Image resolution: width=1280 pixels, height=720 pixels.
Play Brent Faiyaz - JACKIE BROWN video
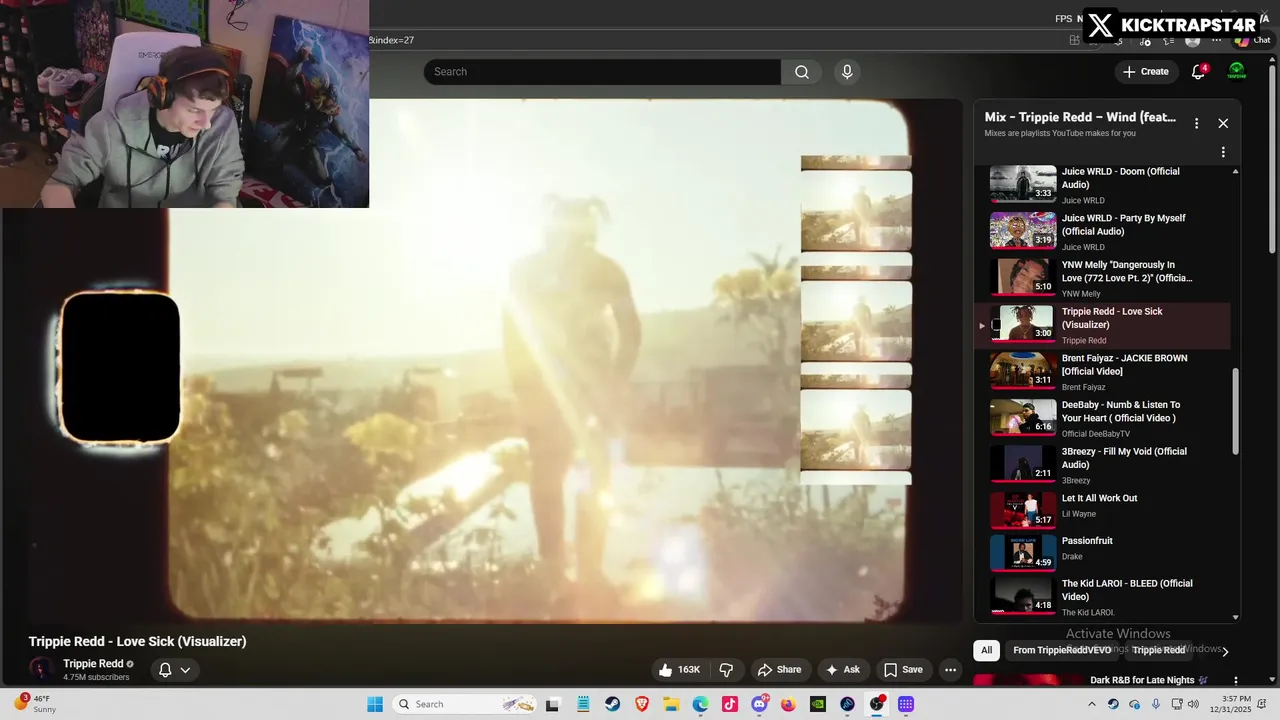(x=1104, y=371)
